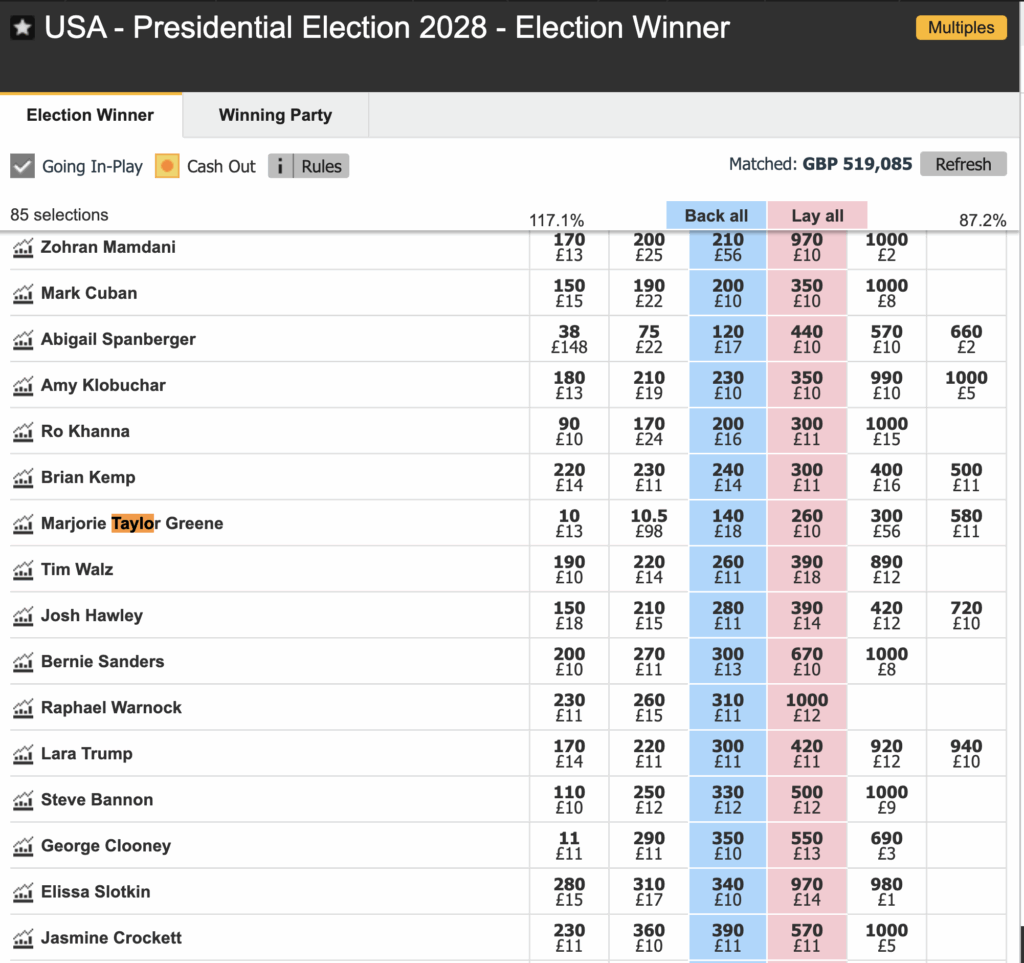Click the star favourite icon beside market title
1024x963 pixels.
(23, 28)
